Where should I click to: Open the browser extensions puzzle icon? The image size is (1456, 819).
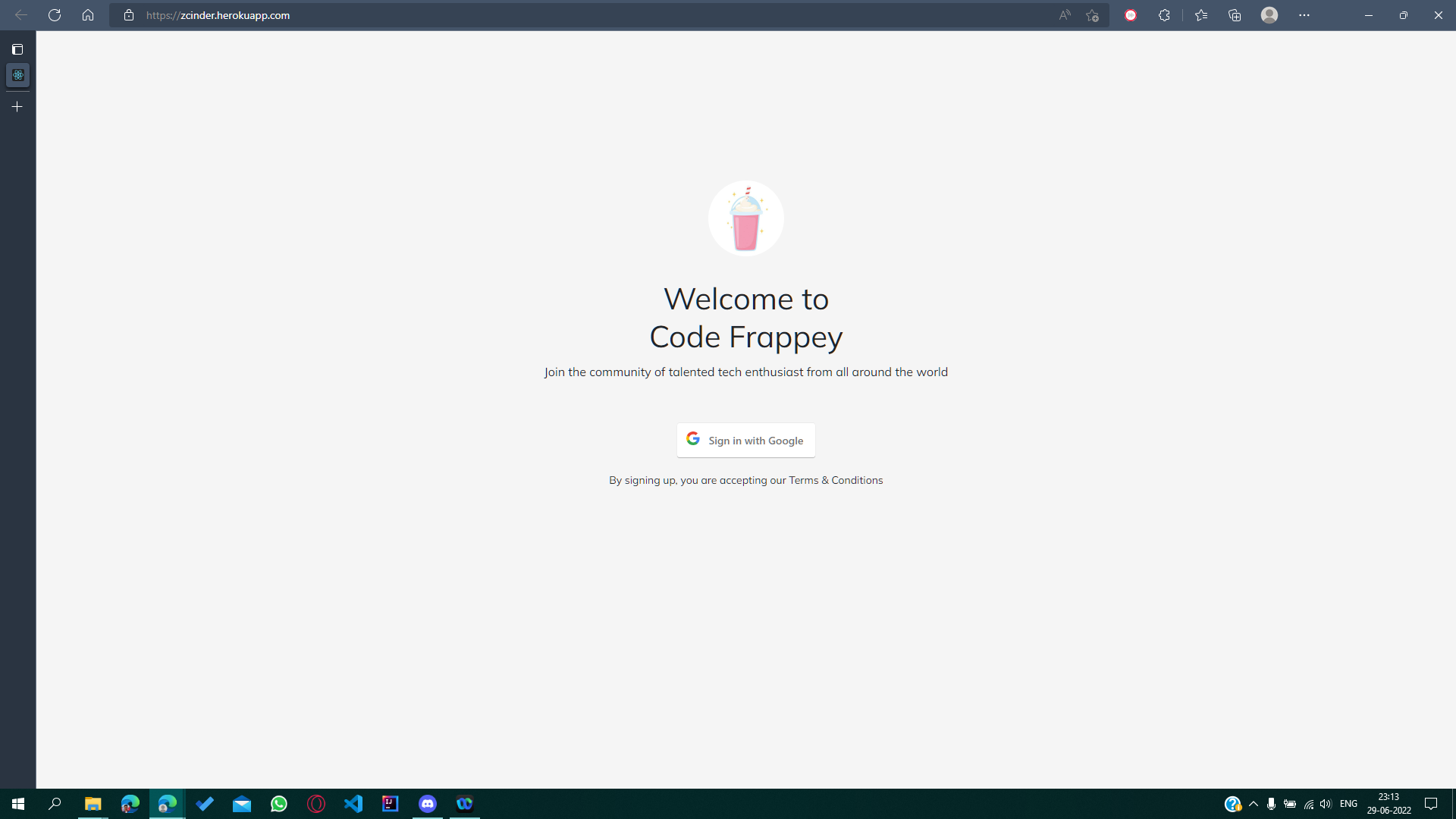[1164, 14]
